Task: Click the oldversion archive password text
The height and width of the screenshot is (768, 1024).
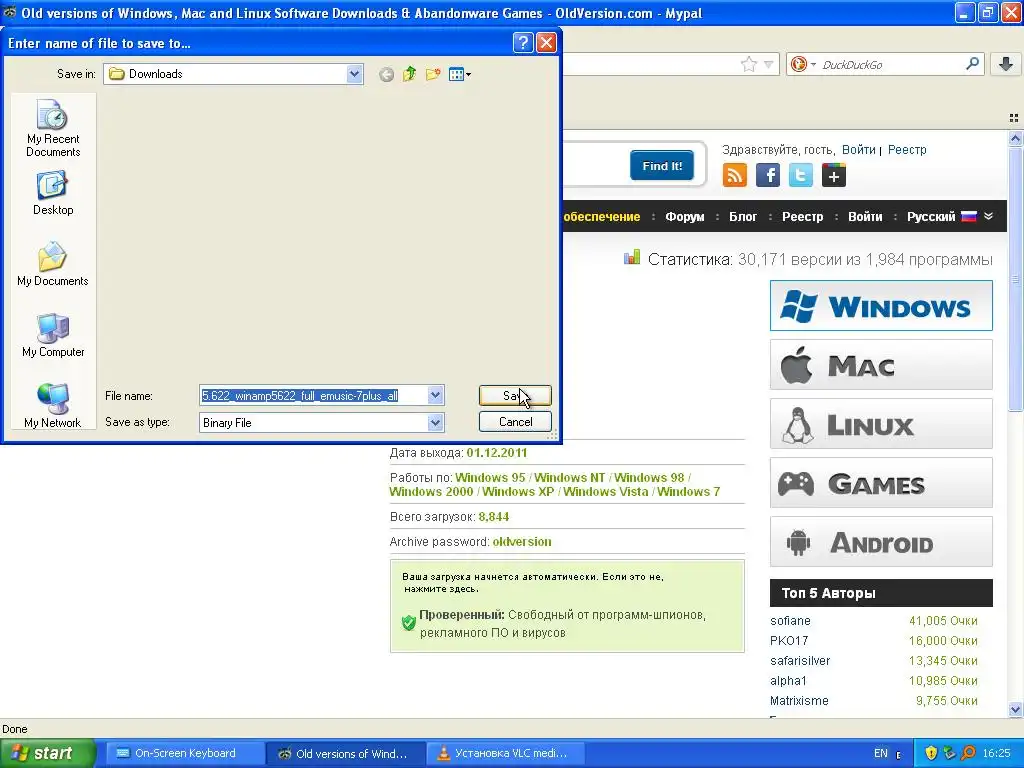Action: coord(522,541)
